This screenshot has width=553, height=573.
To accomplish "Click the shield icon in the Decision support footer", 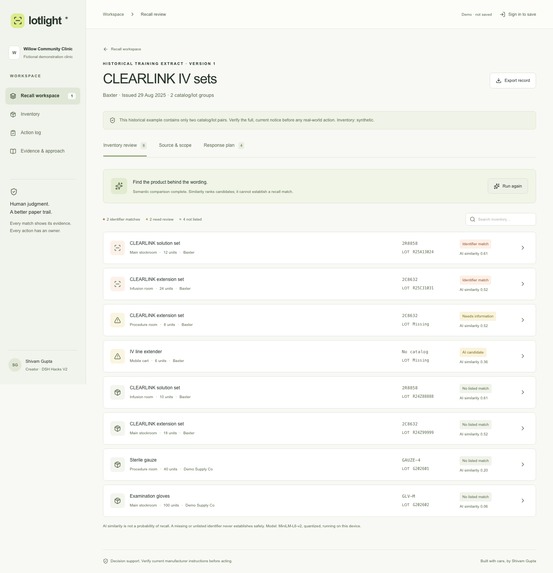I will tap(106, 561).
